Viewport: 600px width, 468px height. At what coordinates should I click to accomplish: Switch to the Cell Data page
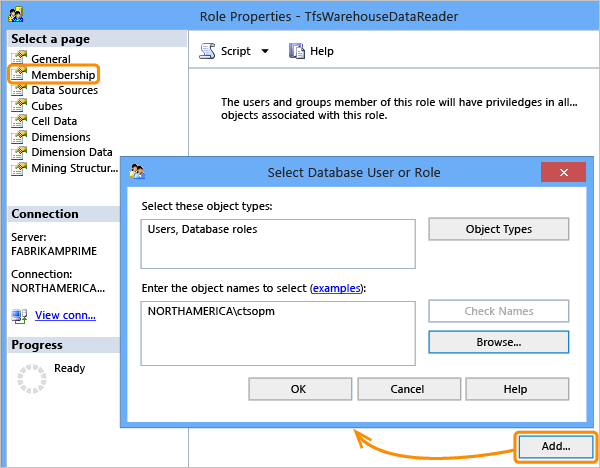click(x=54, y=121)
